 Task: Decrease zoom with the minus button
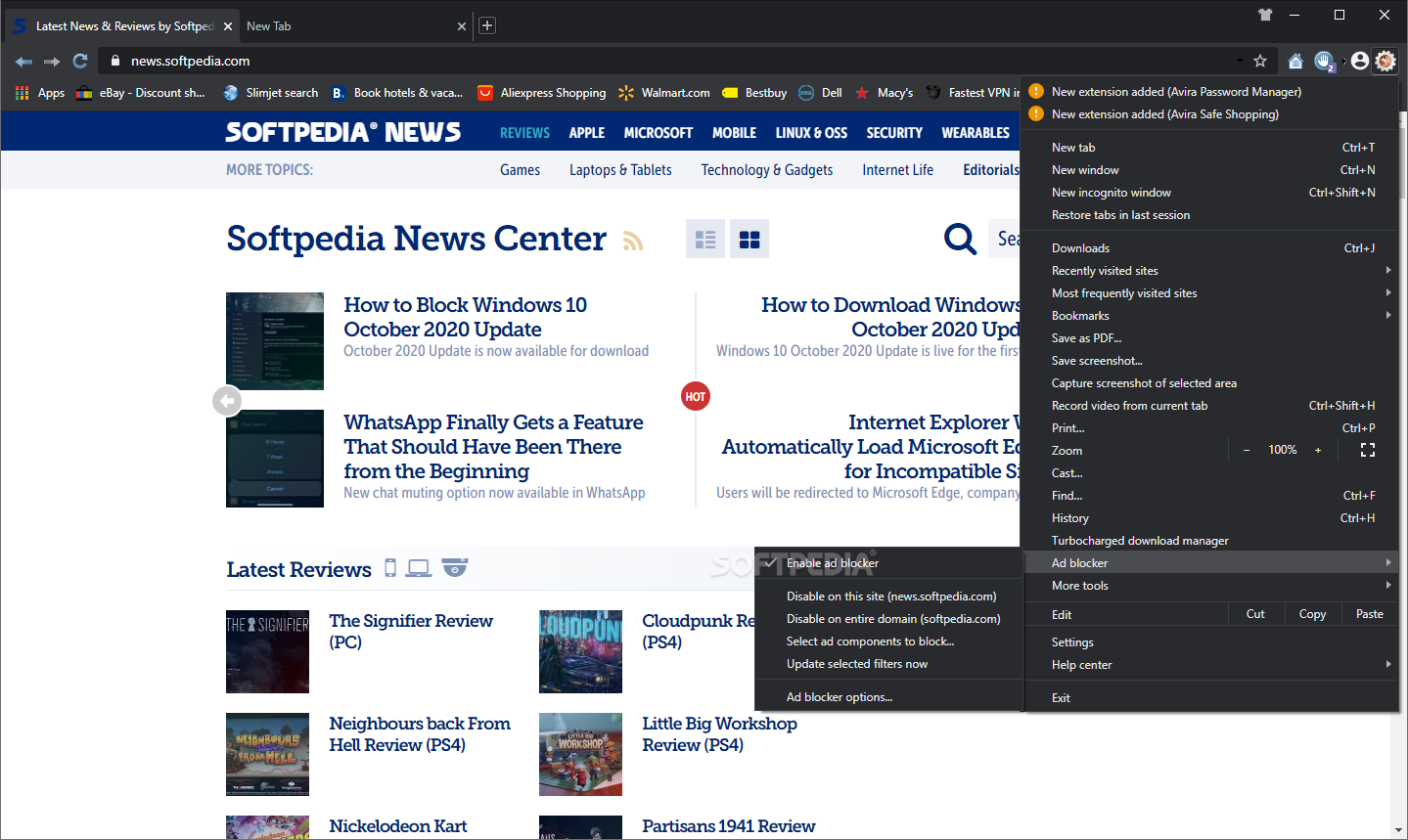[x=1247, y=450]
